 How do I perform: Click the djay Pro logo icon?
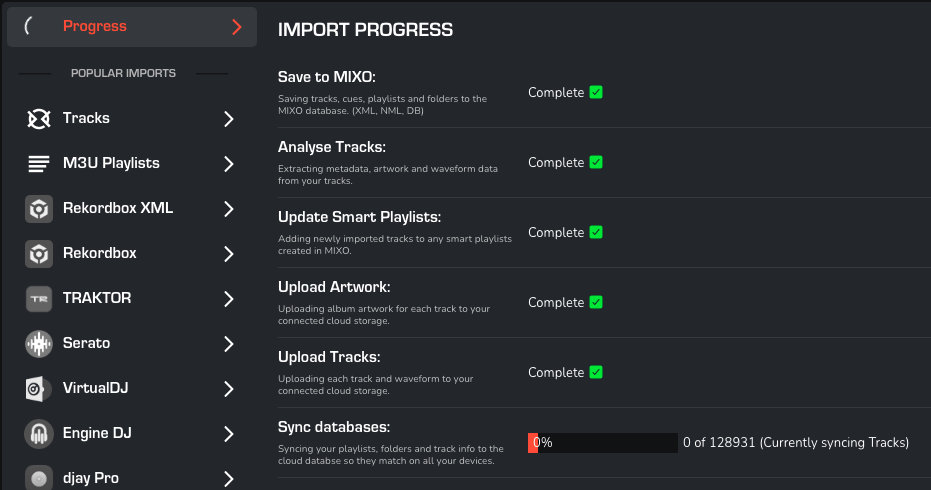point(39,478)
